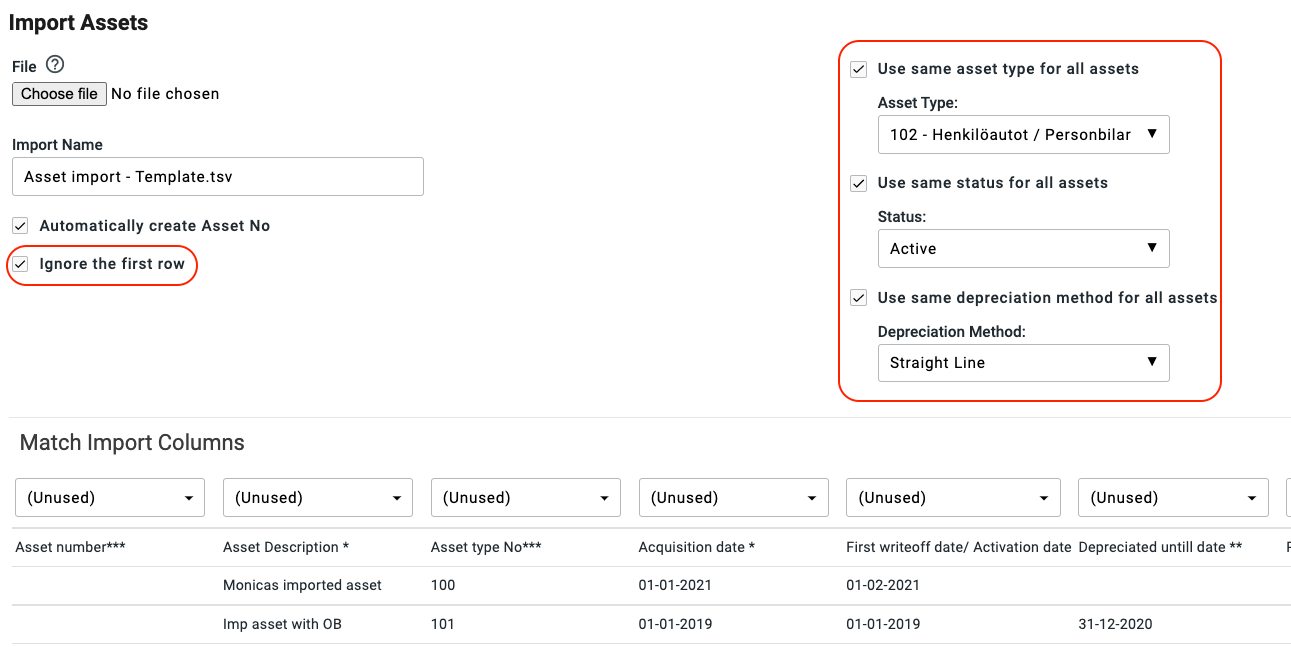Disable Use same status for all assets
The height and width of the screenshot is (647, 1291).
click(858, 184)
